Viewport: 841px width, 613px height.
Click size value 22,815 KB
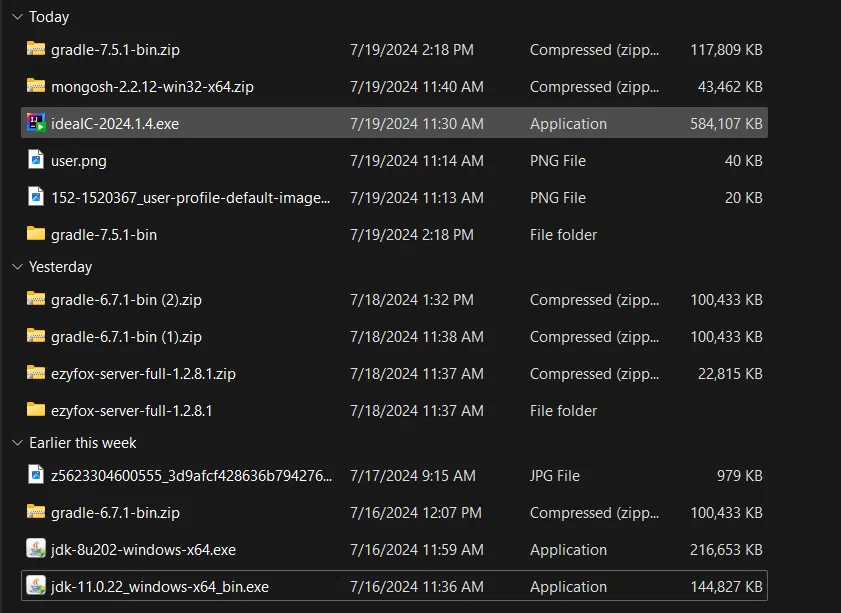pyautogui.click(x=730, y=374)
